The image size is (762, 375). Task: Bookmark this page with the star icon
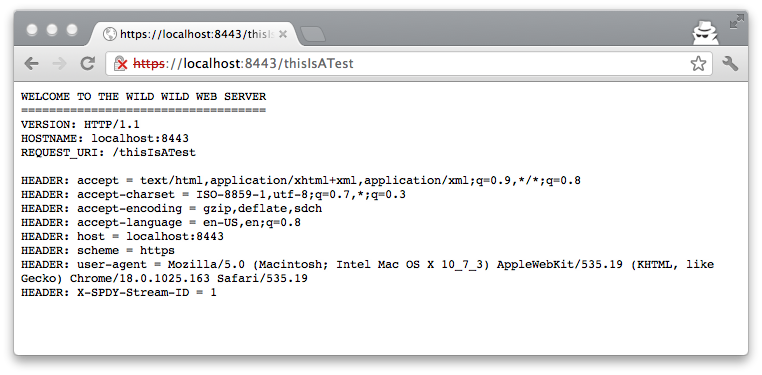(698, 64)
